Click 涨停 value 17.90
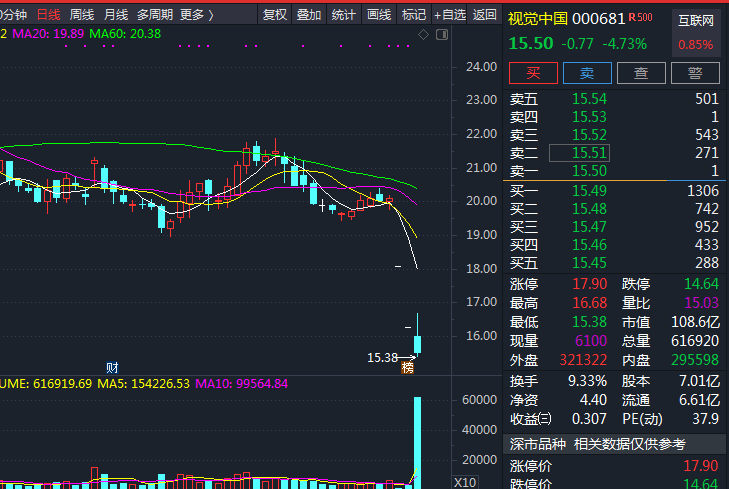729x489 pixels. point(590,284)
